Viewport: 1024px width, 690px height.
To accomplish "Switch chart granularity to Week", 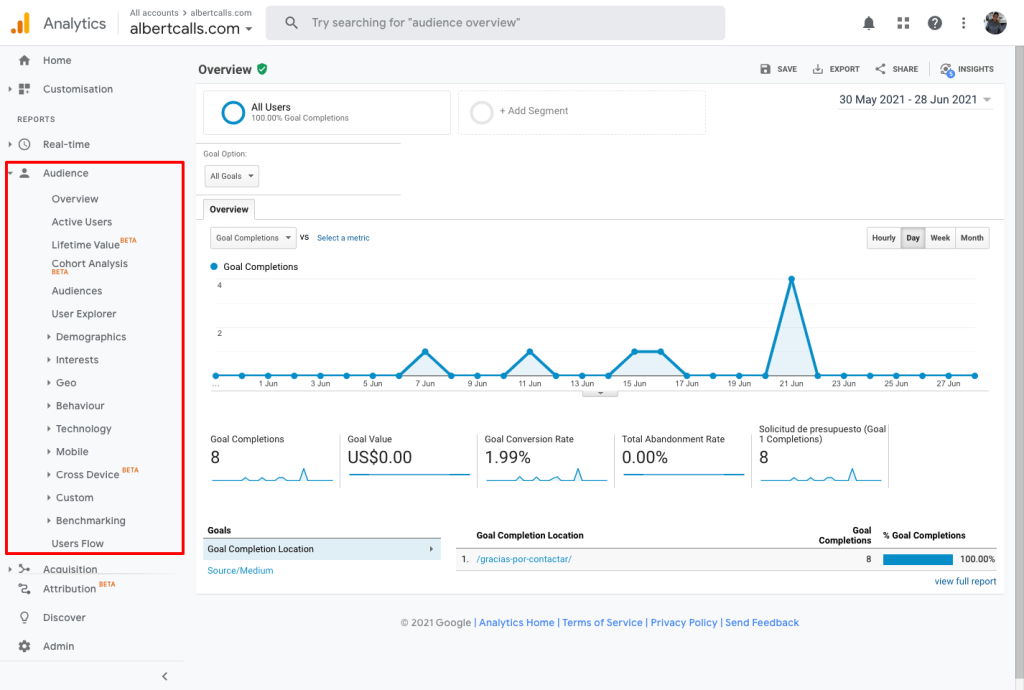I will 940,238.
